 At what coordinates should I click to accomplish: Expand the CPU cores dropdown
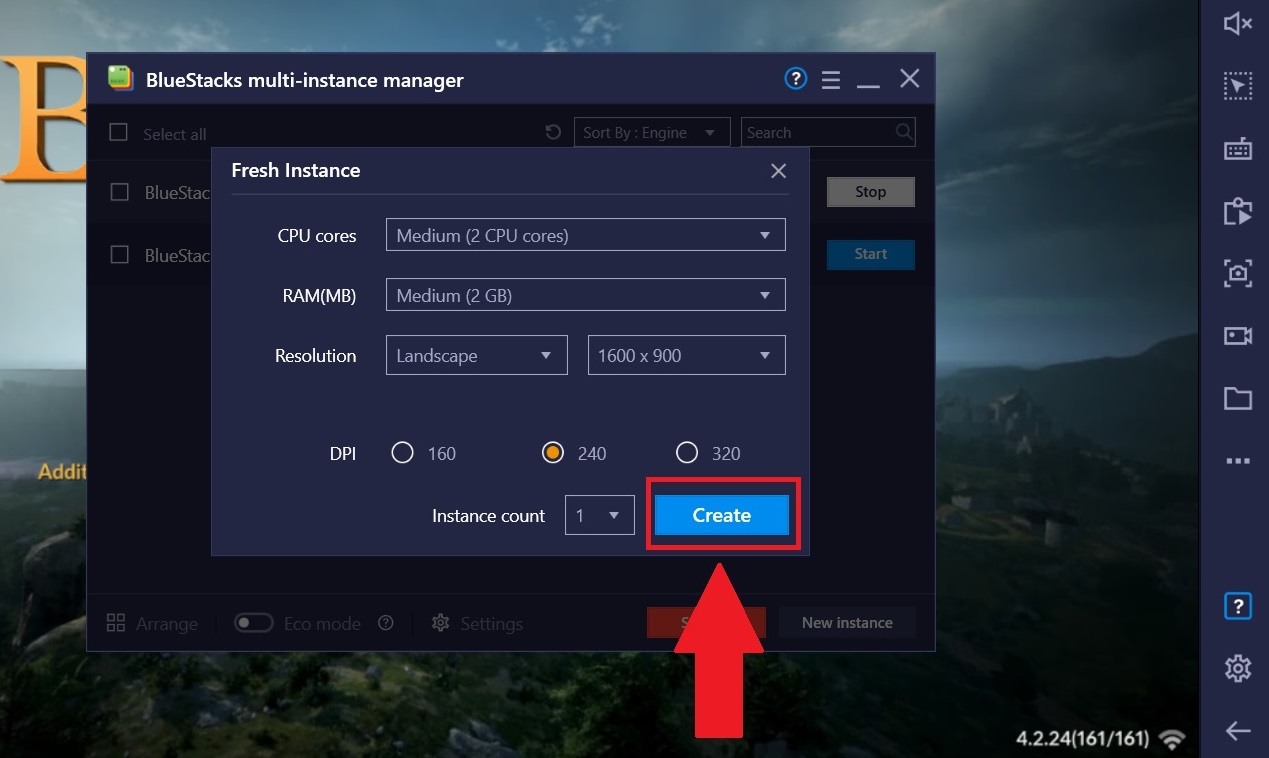585,236
